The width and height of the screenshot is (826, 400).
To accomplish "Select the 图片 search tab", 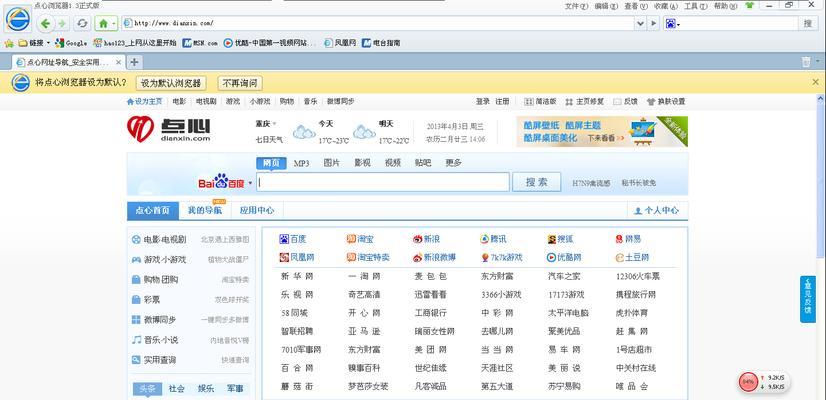I will pyautogui.click(x=332, y=163).
